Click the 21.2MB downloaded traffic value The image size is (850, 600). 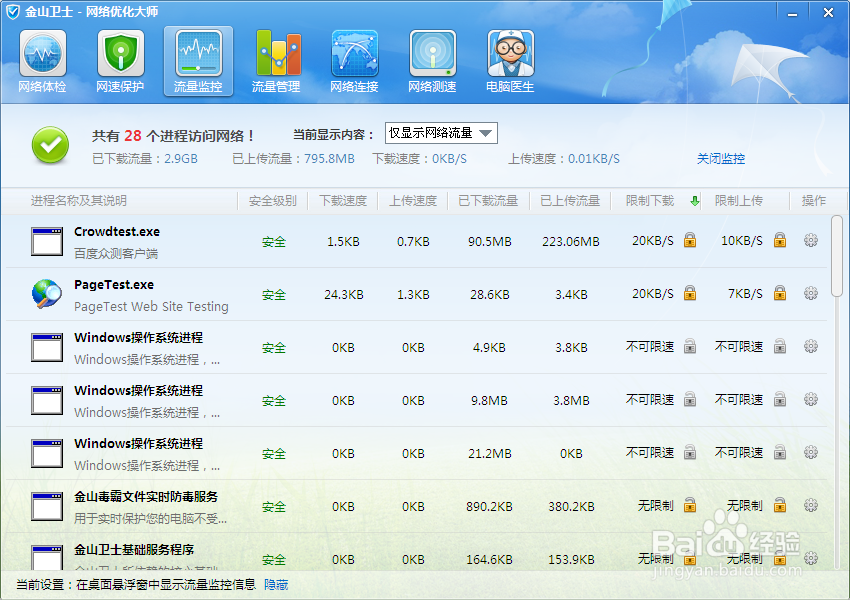pyautogui.click(x=490, y=454)
